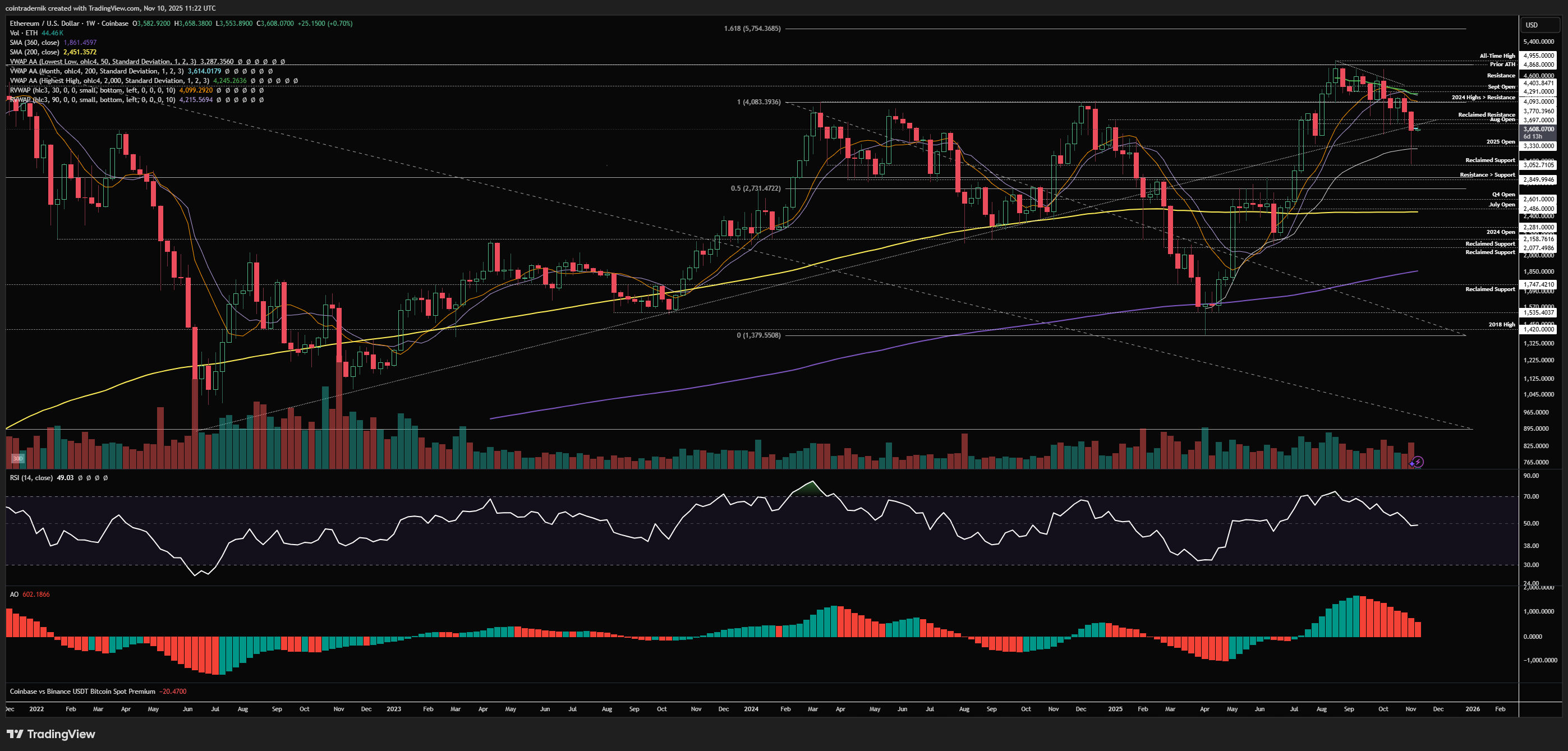Viewport: 1568px width, 751px height.
Task: Click the small red 300 badge on volume
Action: click(x=17, y=458)
